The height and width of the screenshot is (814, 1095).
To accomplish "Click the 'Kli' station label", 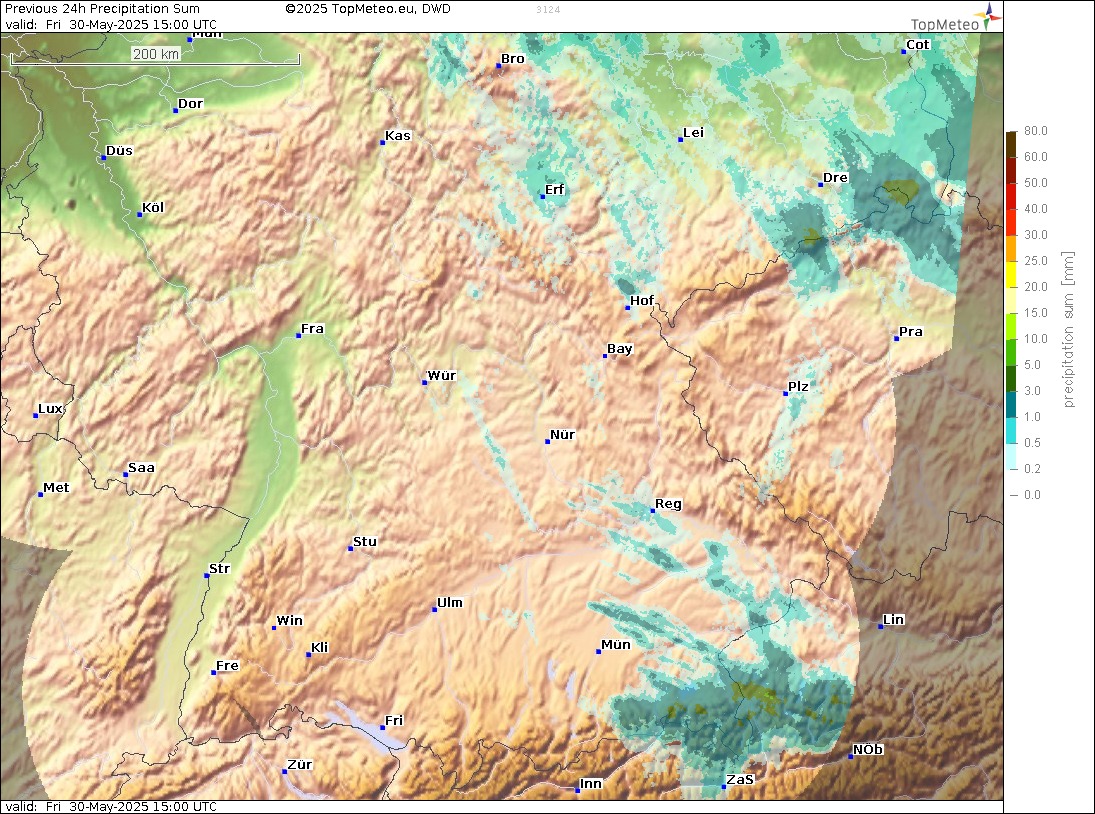I will tap(319, 648).
